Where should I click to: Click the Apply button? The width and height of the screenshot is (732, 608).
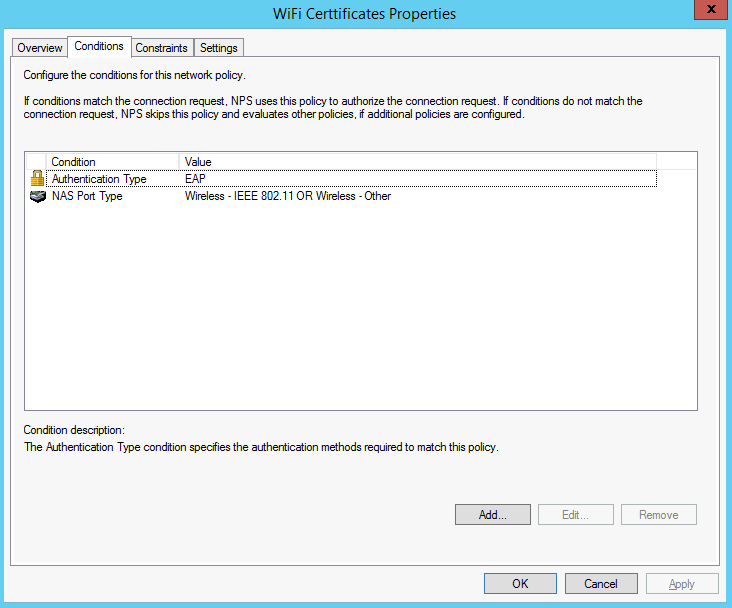point(682,584)
